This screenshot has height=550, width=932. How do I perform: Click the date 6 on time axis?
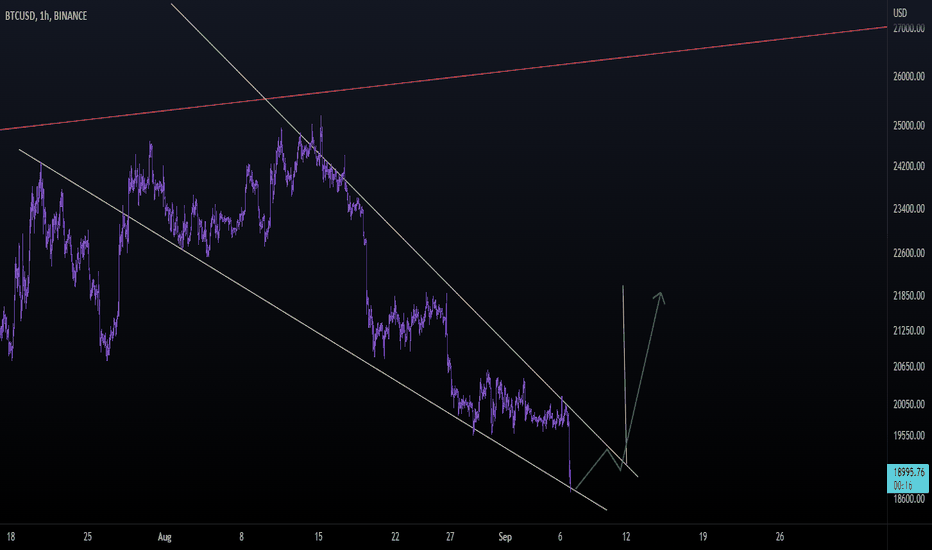coord(560,537)
